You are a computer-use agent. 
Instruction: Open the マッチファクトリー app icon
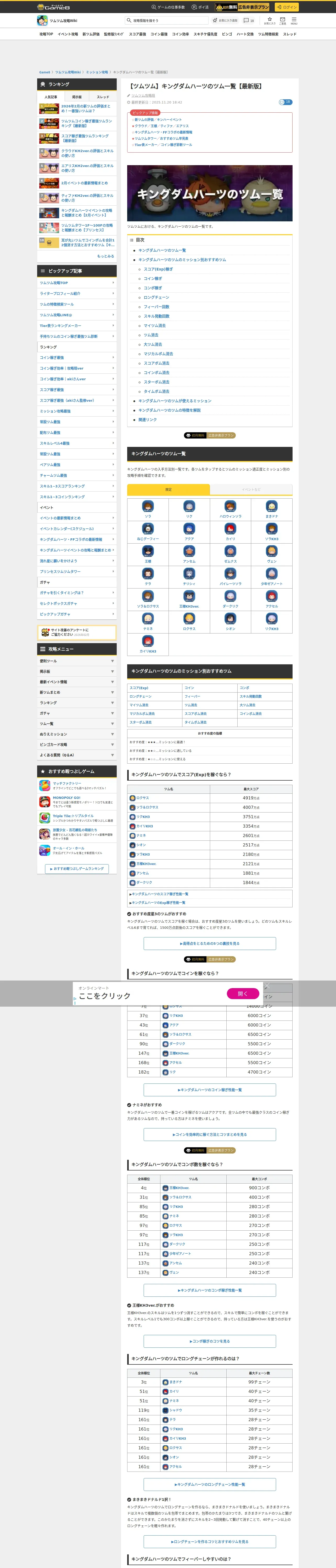click(44, 785)
